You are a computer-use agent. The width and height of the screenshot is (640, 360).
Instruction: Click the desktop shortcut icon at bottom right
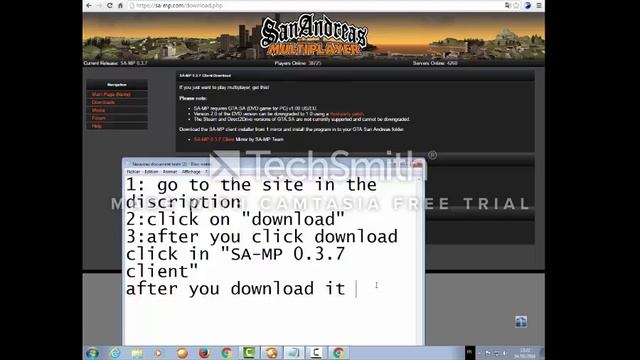tap(521, 322)
